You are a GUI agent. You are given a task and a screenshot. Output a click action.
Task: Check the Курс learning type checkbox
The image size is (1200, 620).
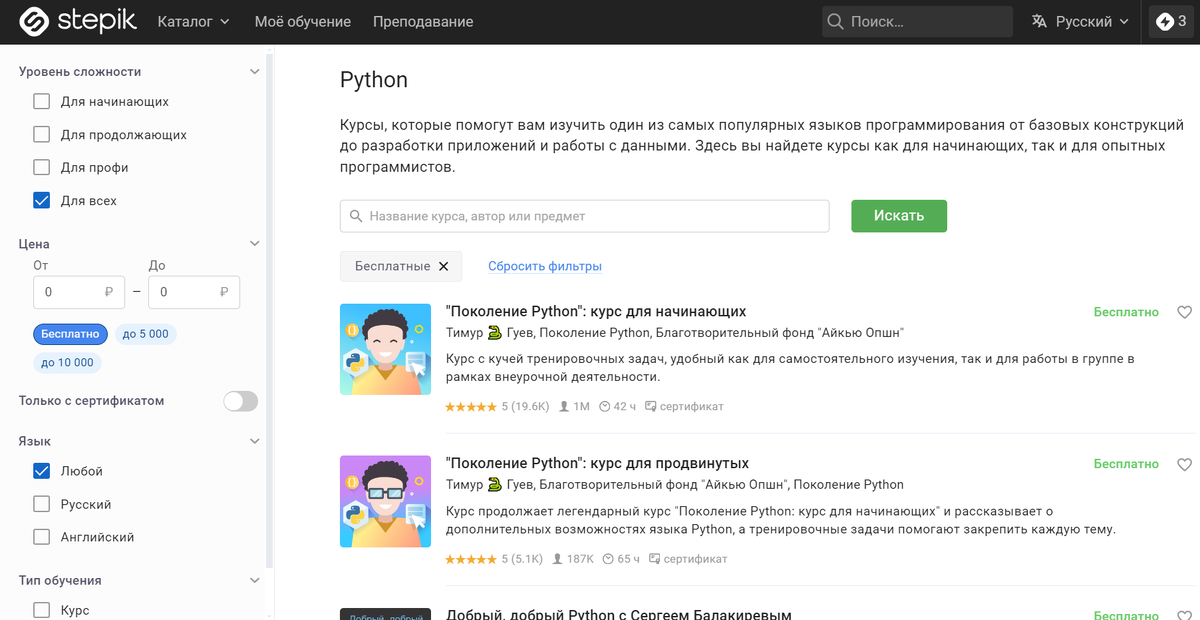[x=41, y=609]
